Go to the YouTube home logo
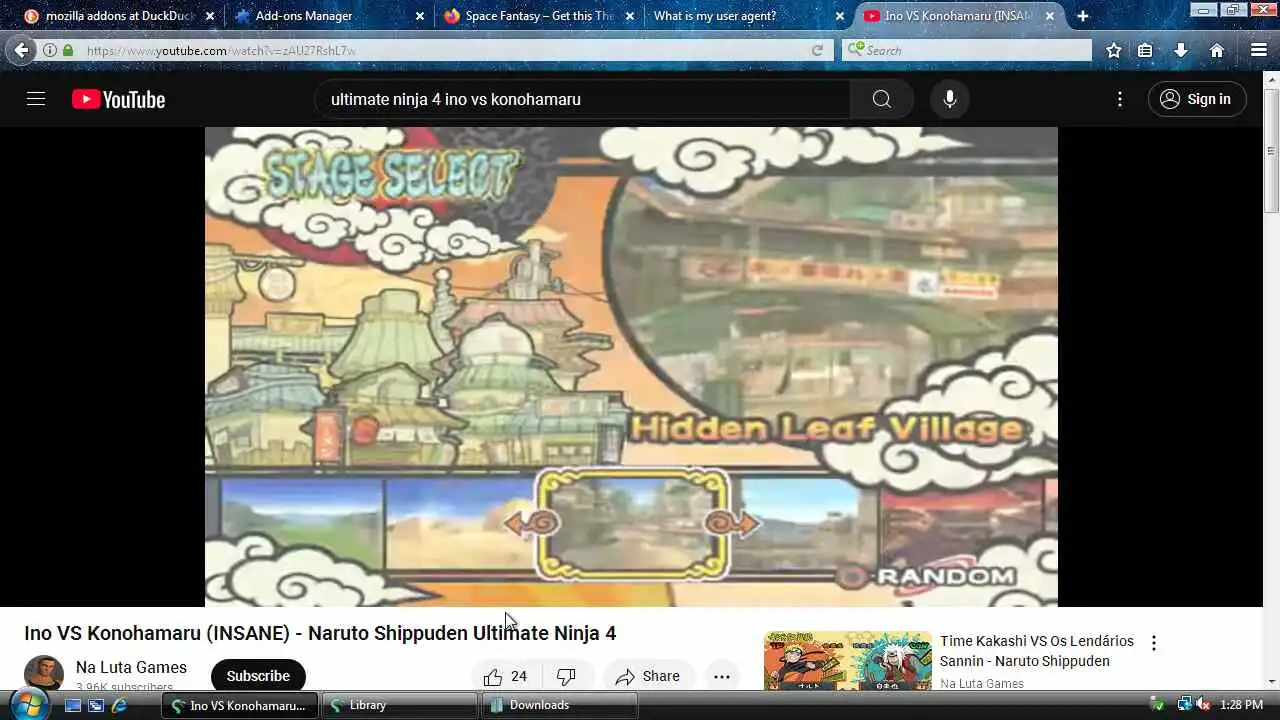The width and height of the screenshot is (1280, 720). coord(118,99)
